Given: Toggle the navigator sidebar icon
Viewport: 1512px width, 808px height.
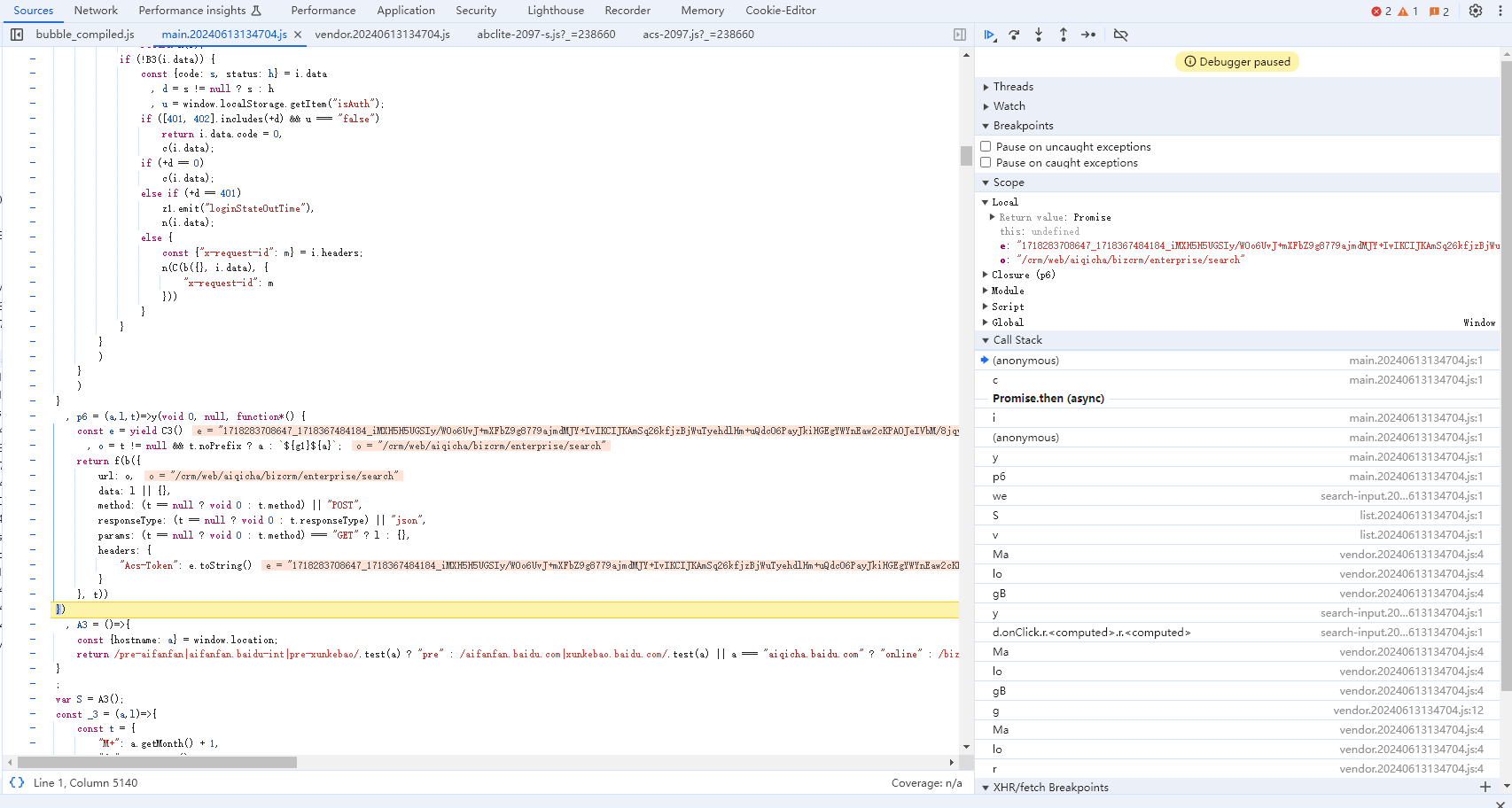Looking at the screenshot, I should [17, 35].
